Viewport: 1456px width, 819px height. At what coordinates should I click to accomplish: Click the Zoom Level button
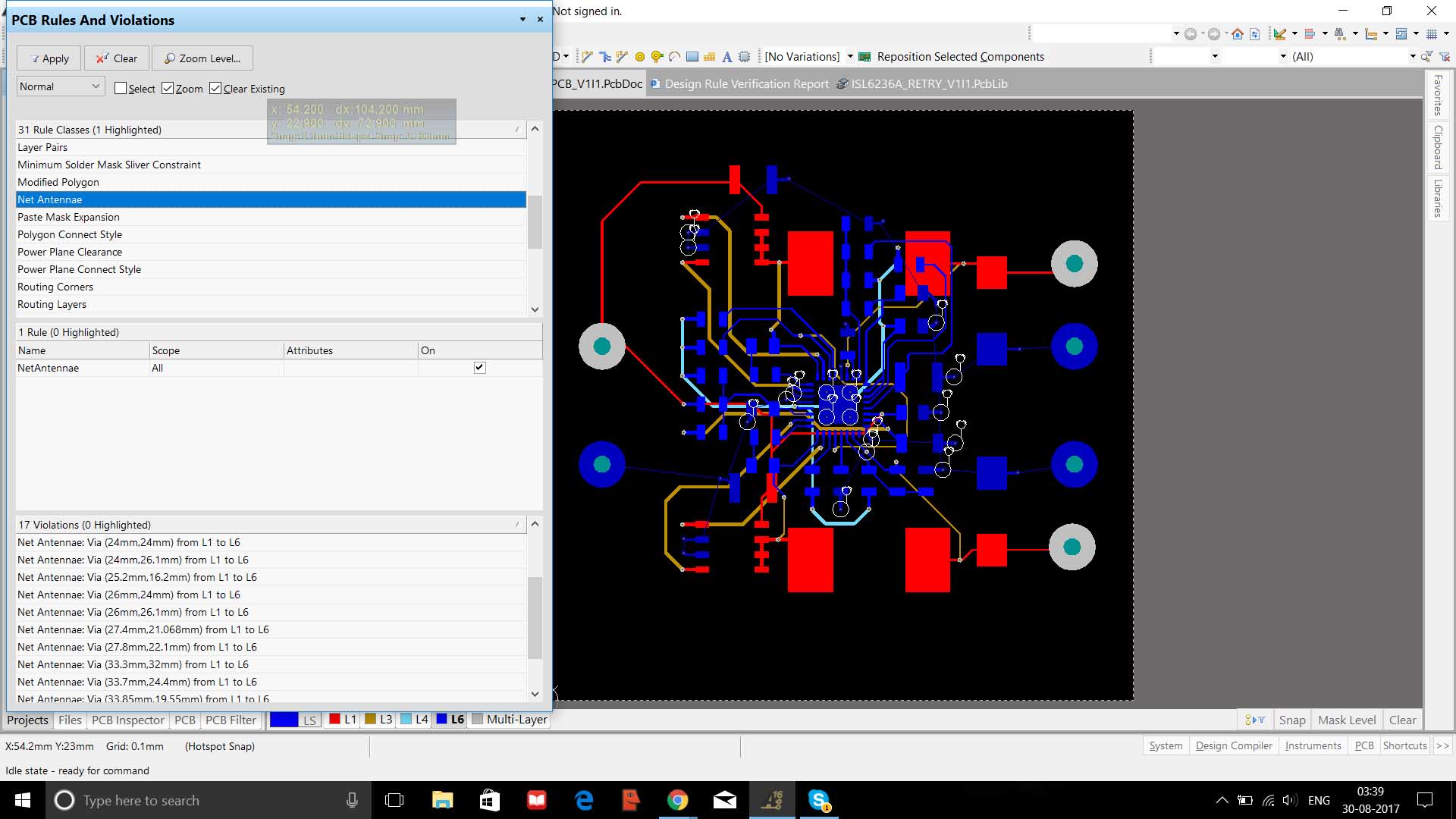click(202, 58)
